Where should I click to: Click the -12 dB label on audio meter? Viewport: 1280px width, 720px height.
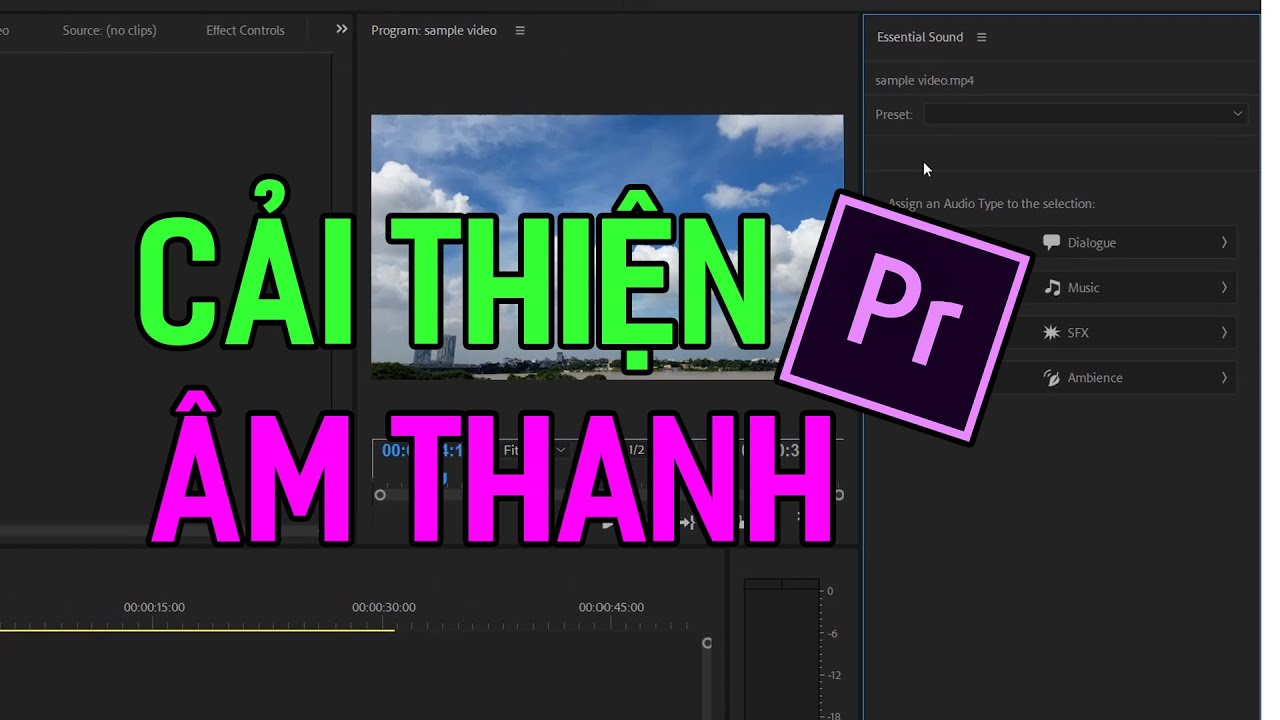[833, 675]
